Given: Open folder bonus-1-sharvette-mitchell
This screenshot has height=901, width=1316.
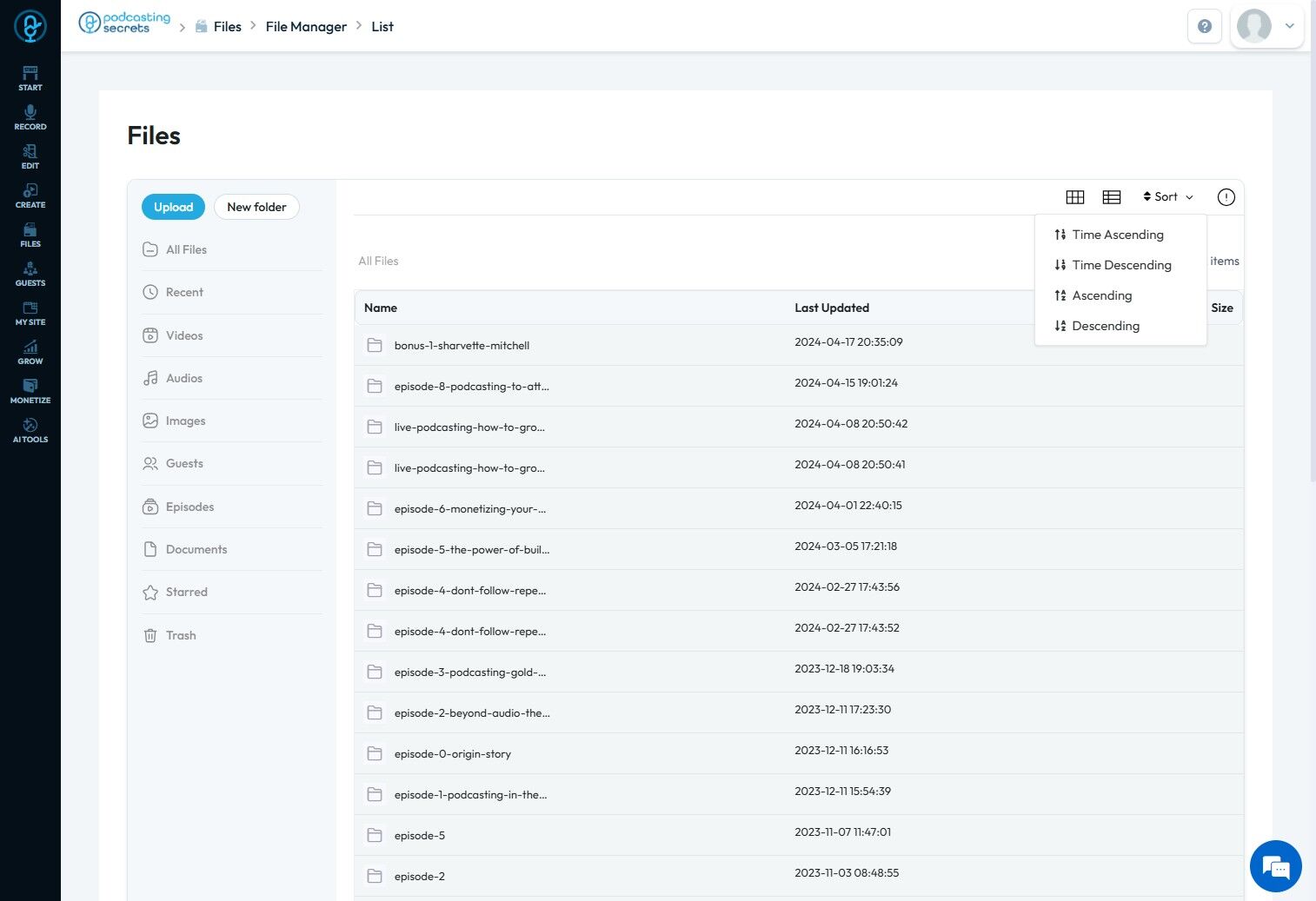Looking at the screenshot, I should [x=462, y=345].
